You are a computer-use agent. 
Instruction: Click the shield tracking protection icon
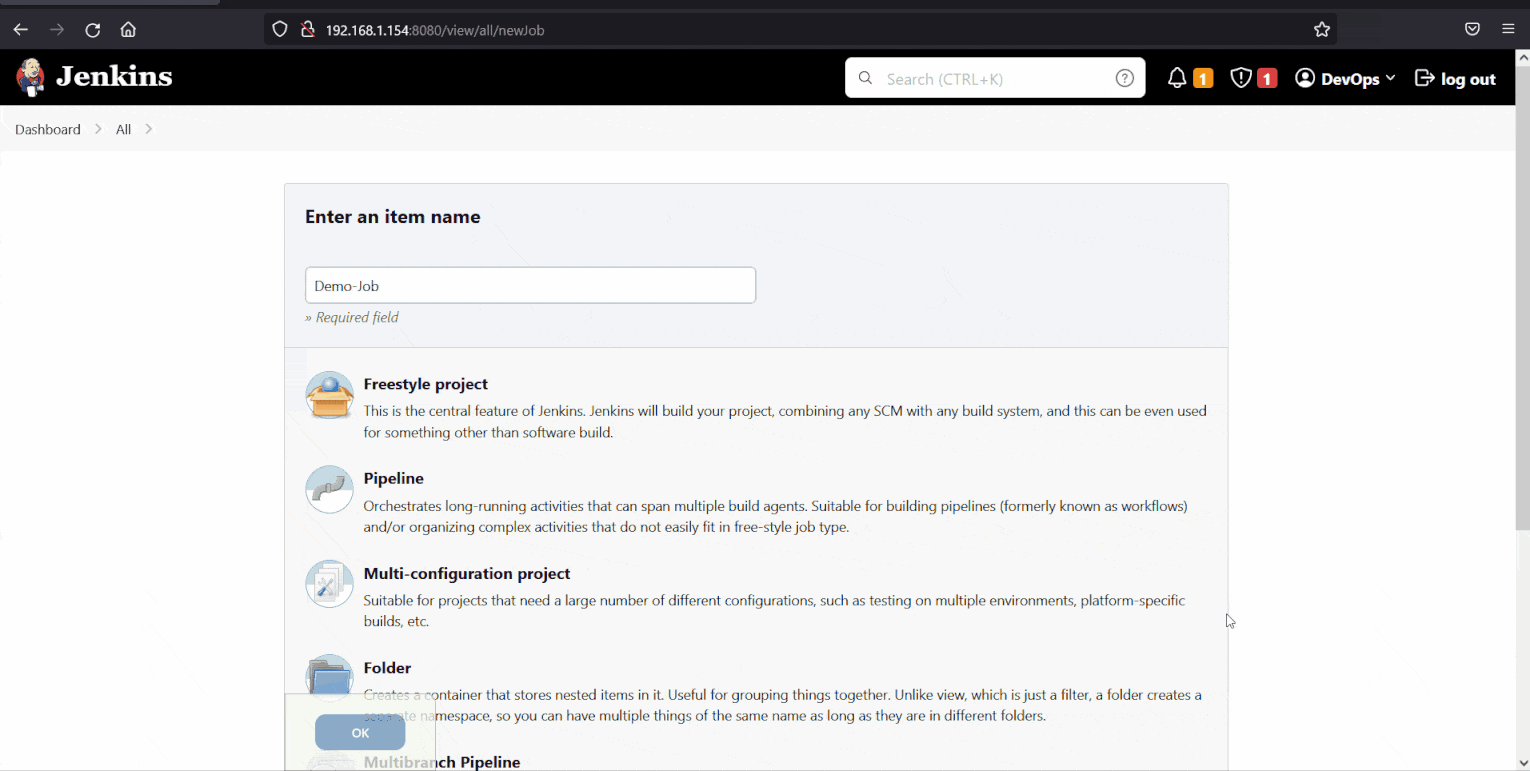pos(280,30)
